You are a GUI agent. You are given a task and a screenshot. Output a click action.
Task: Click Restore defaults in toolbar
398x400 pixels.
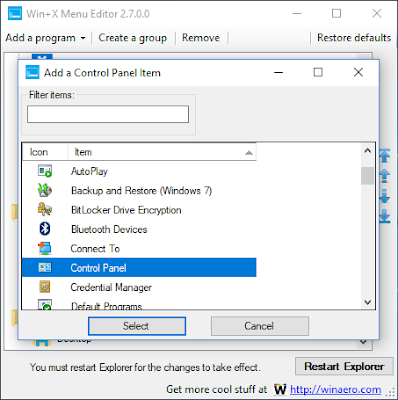(x=354, y=38)
